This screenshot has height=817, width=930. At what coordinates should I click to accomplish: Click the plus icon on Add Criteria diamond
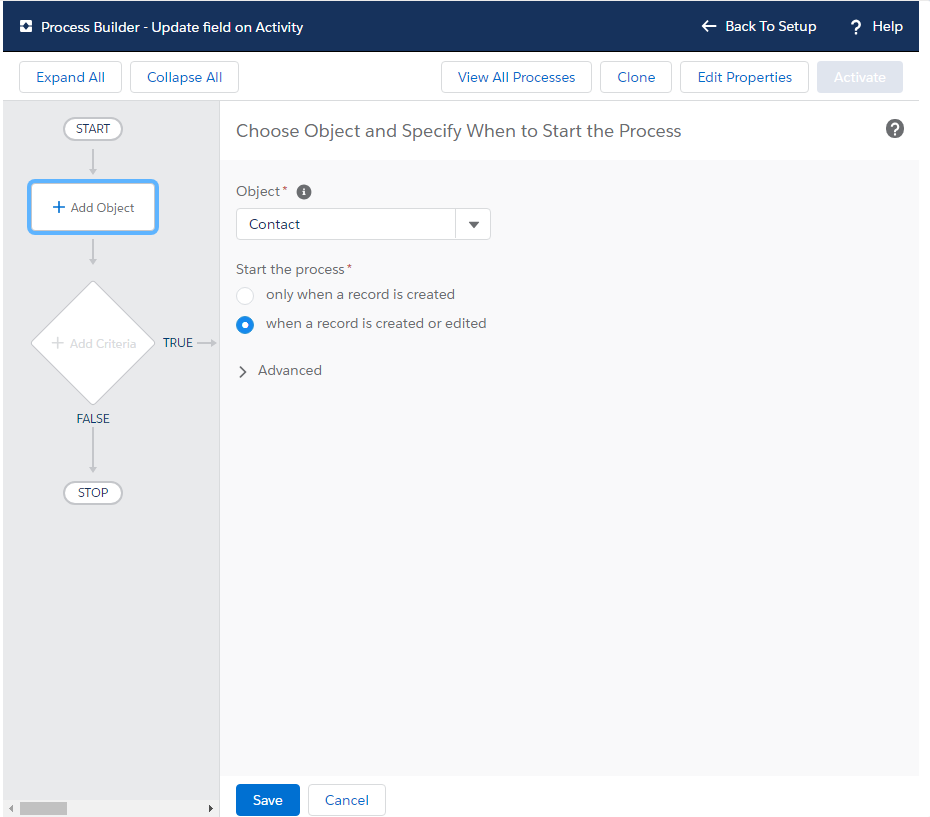pos(58,343)
